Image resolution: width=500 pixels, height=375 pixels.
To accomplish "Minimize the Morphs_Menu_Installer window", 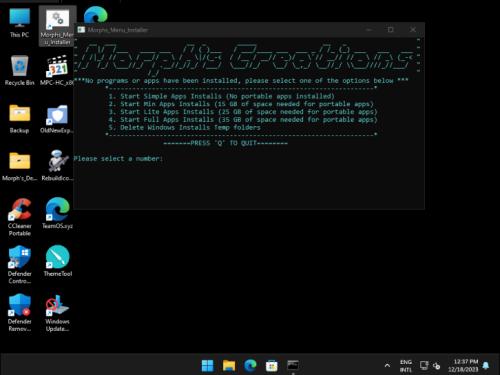I will point(369,30).
